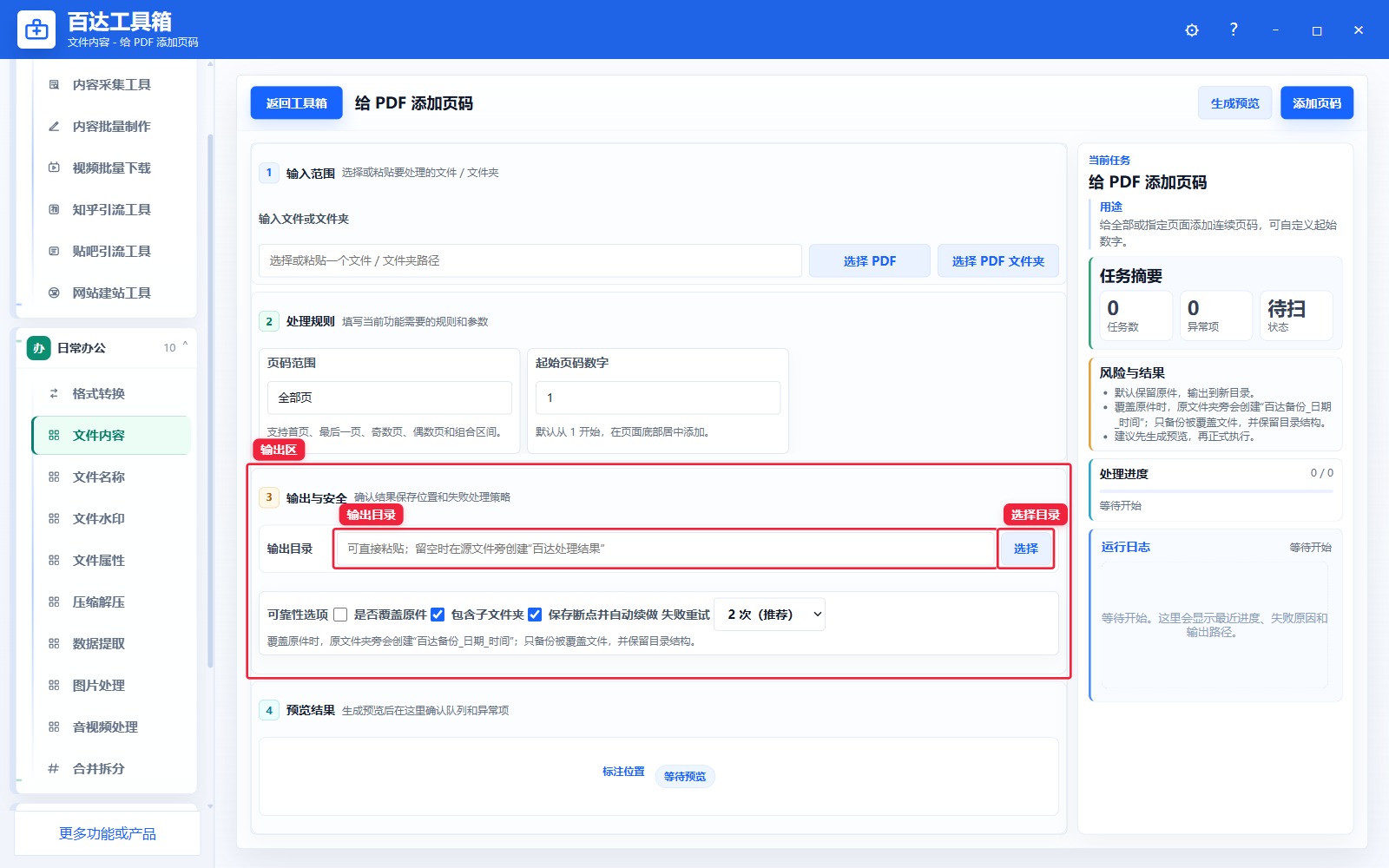Enable the 是否覆盖原件 checkbox
Viewport: 1389px width, 868px height.
pos(340,615)
